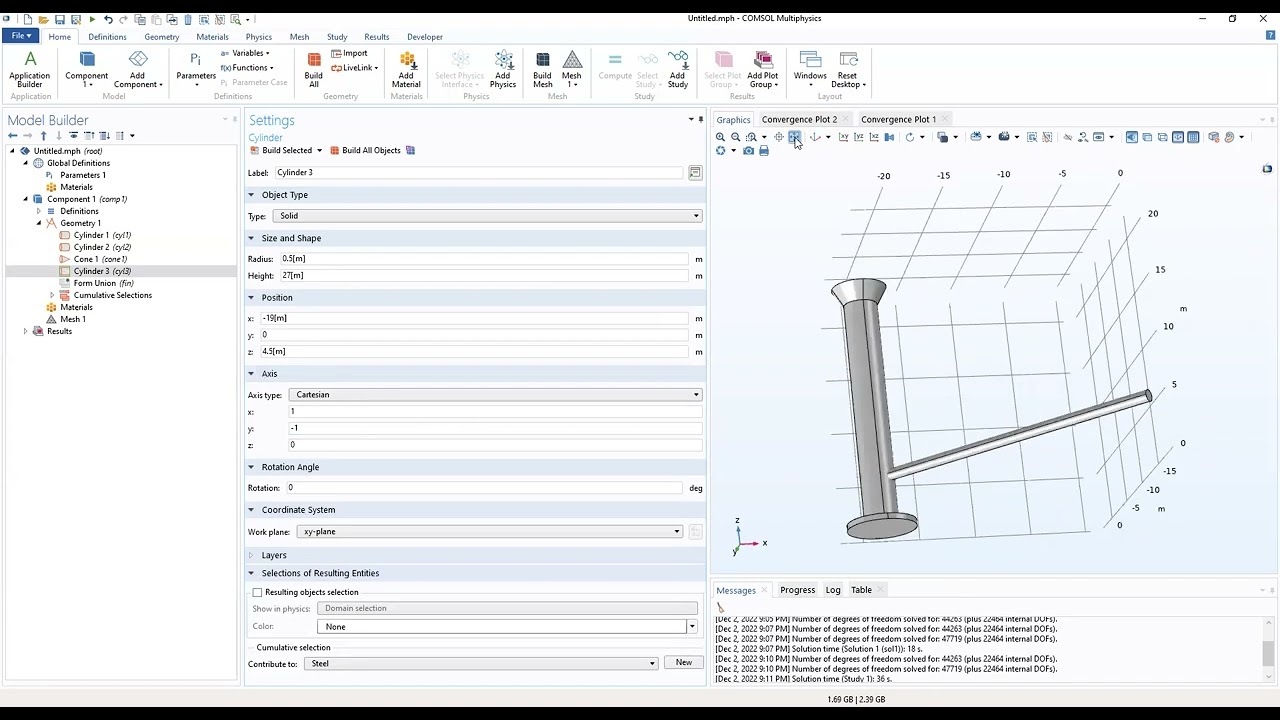Click Add Material in the ribbon
This screenshot has height=720, width=1280.
click(406, 69)
